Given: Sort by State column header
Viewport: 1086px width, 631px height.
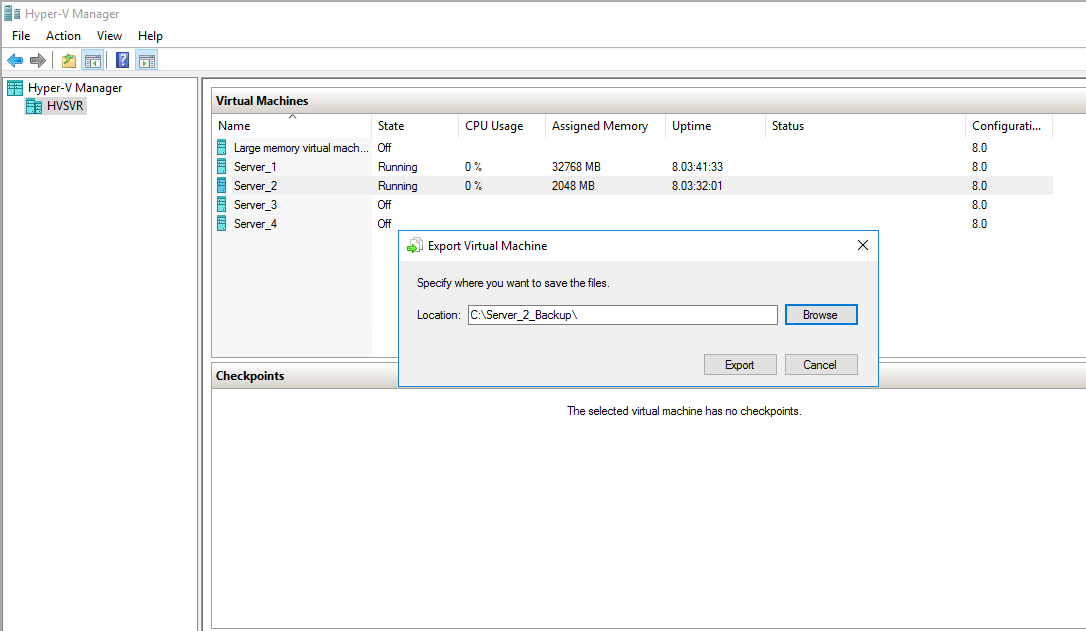Looking at the screenshot, I should 416,126.
